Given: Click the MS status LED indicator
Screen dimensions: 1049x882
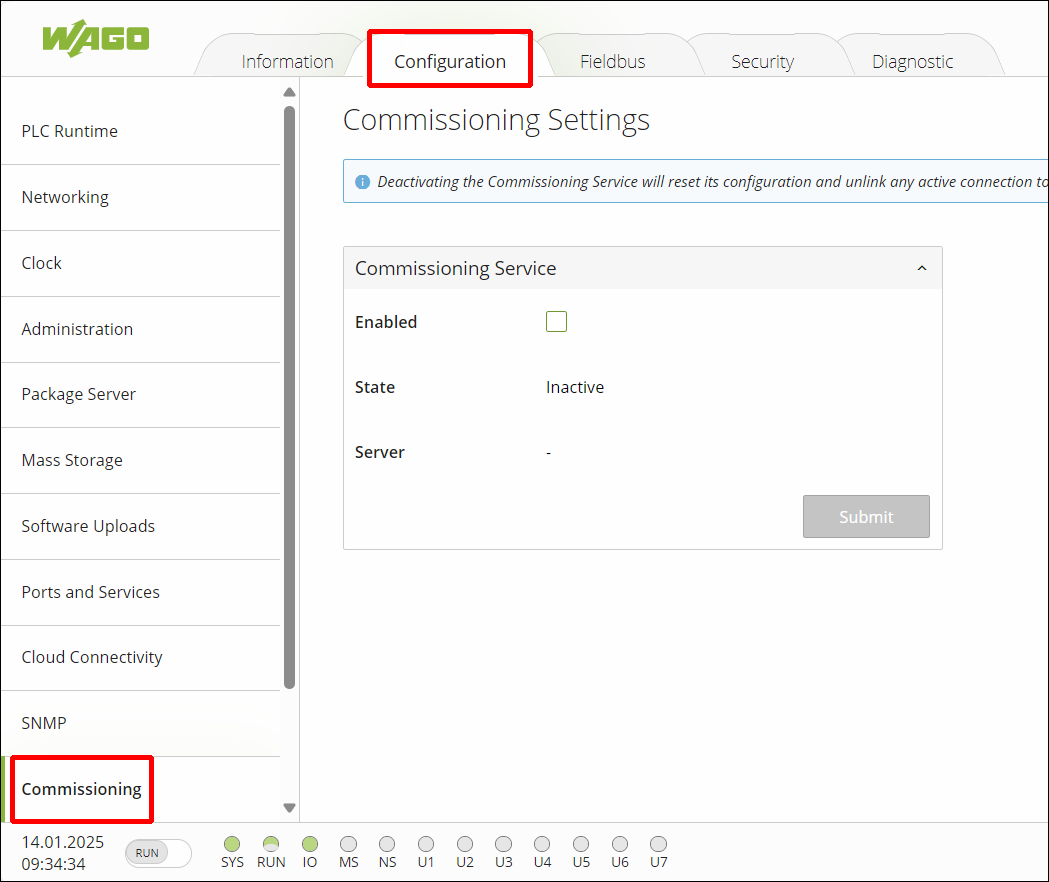Looking at the screenshot, I should (348, 843).
